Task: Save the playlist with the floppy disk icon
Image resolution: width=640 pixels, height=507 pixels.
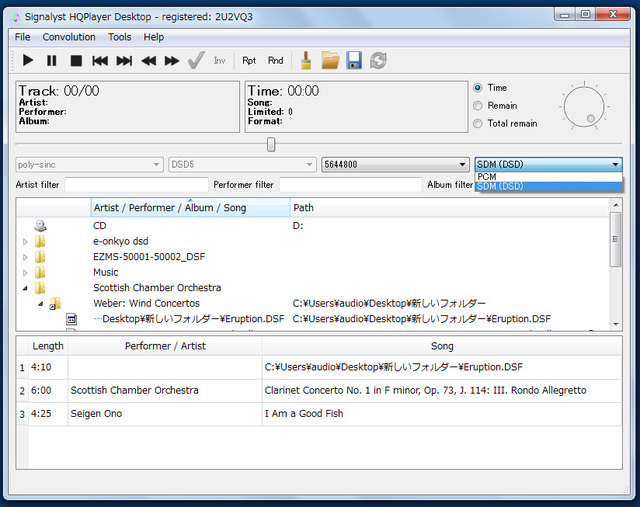Action: pyautogui.click(x=354, y=61)
